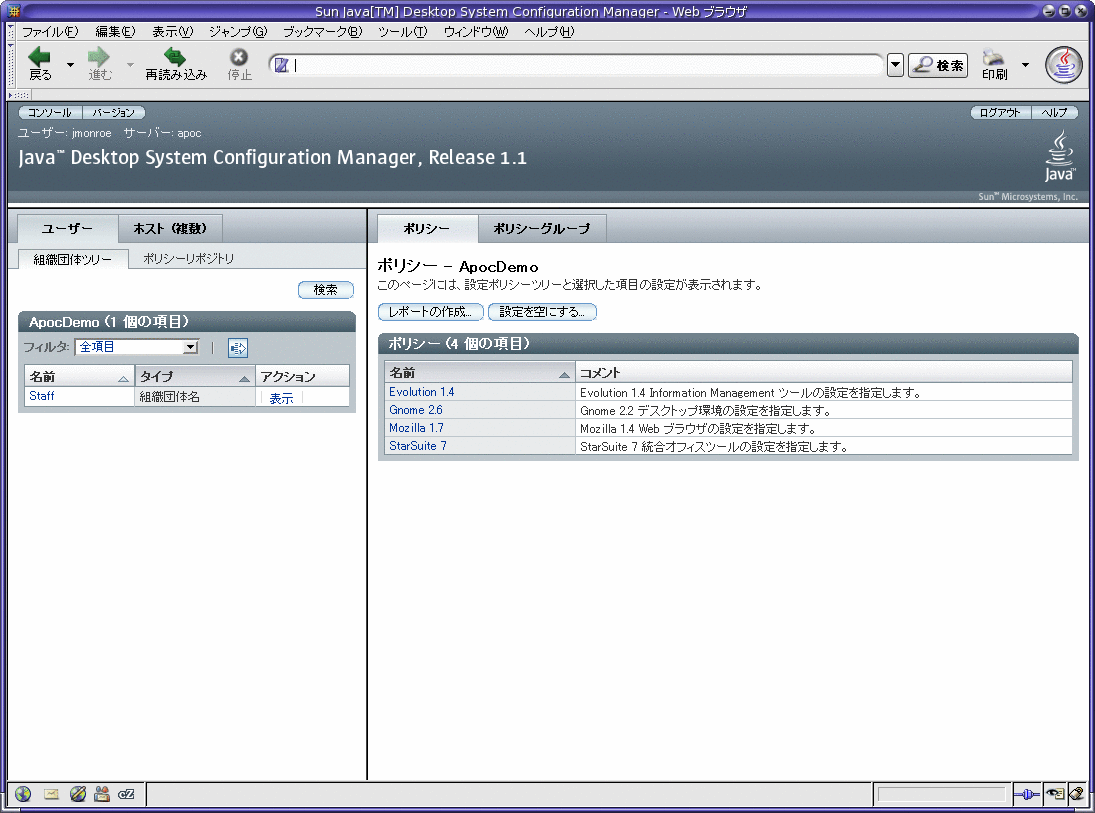Open Navigator globe icon in status bar
This screenshot has height=813, width=1095.
click(23, 793)
